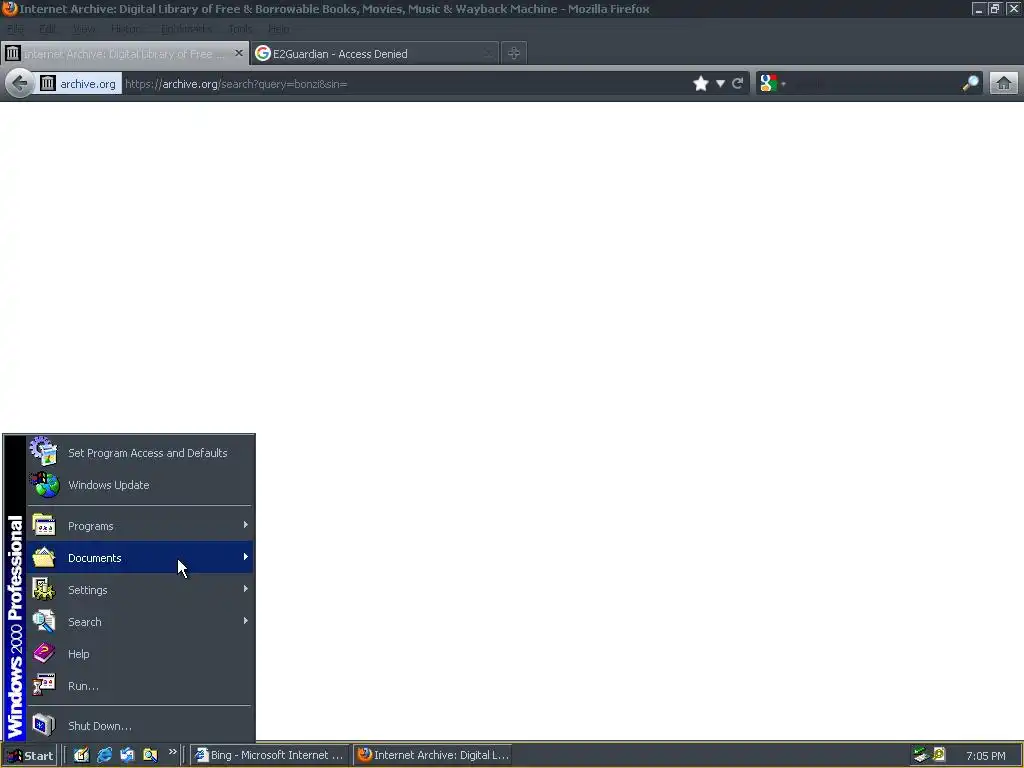Screen dimensions: 1024x768
Task: Click the Programs folder icon
Action: click(x=44, y=525)
